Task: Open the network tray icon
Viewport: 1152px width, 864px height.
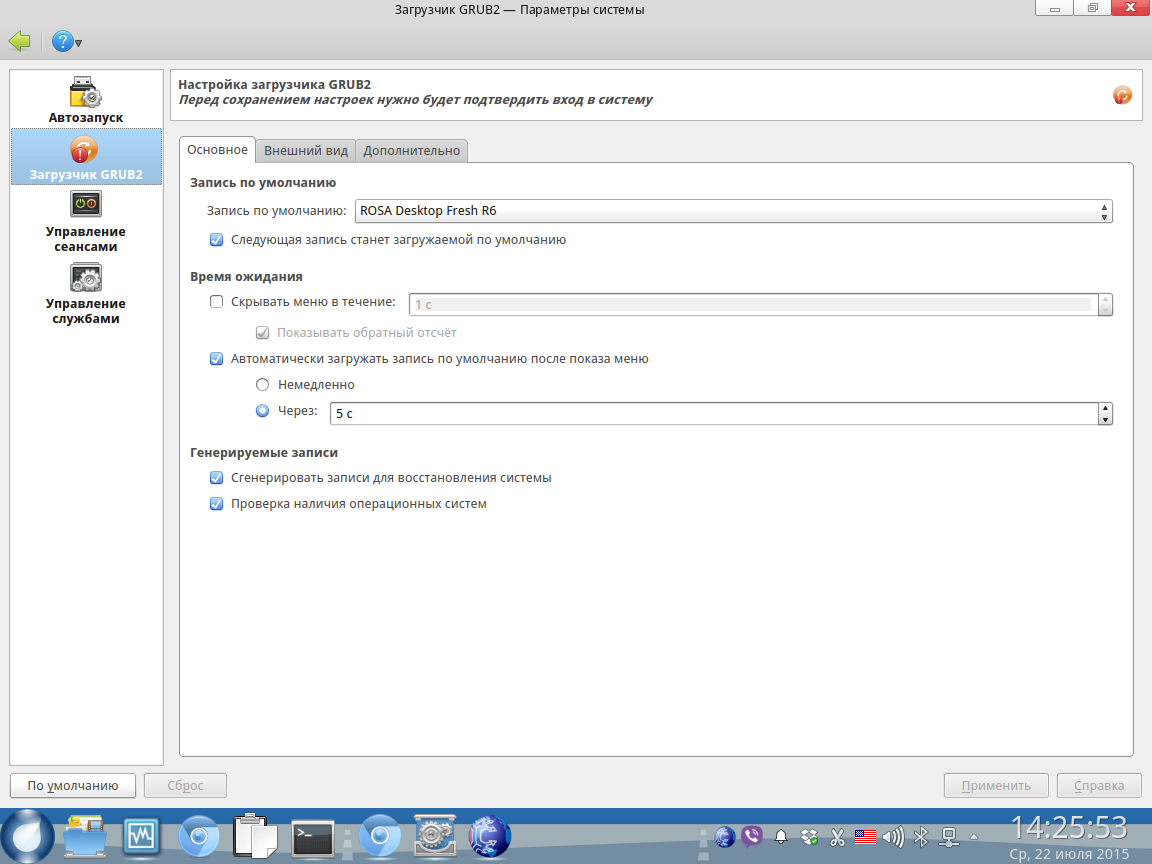Action: [x=949, y=836]
